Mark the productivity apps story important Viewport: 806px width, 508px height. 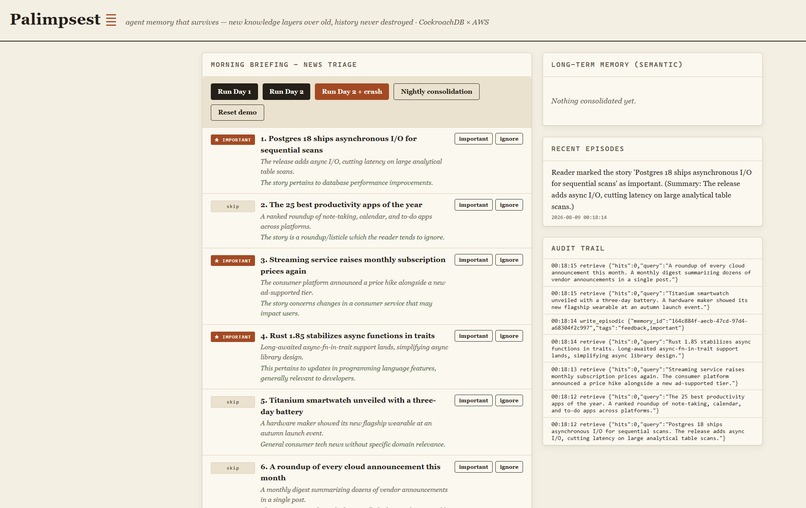(473, 205)
